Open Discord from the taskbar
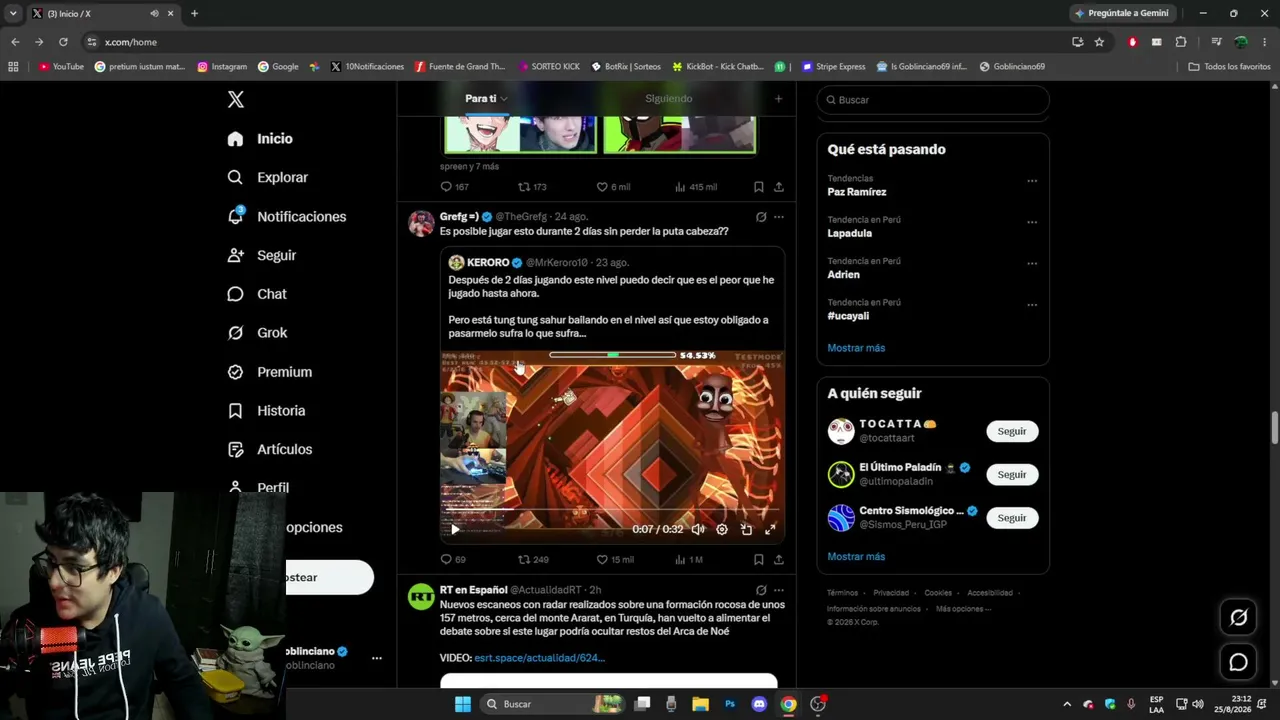The image size is (1280, 720). [759, 704]
